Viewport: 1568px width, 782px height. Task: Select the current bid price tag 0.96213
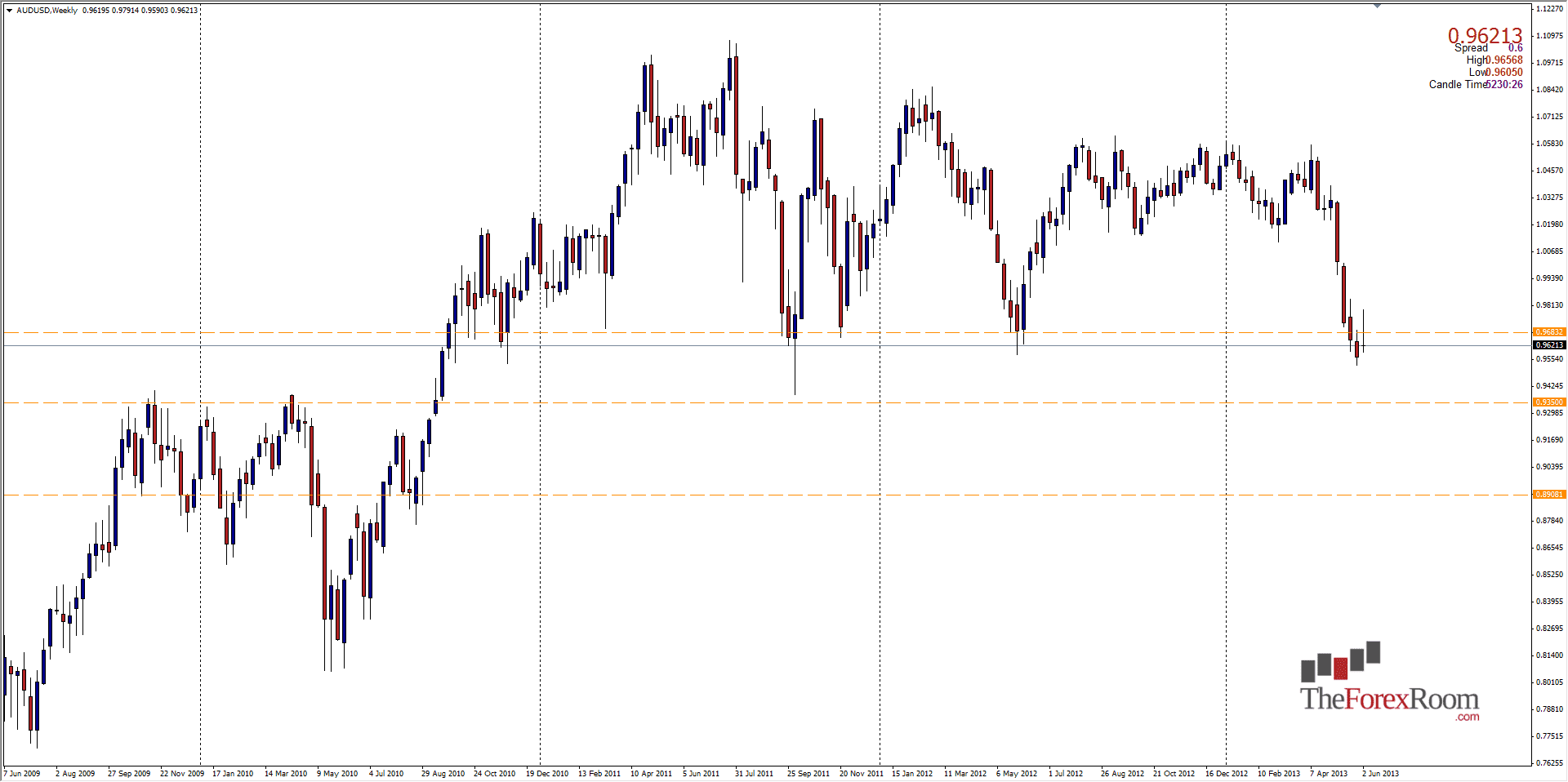(1551, 344)
